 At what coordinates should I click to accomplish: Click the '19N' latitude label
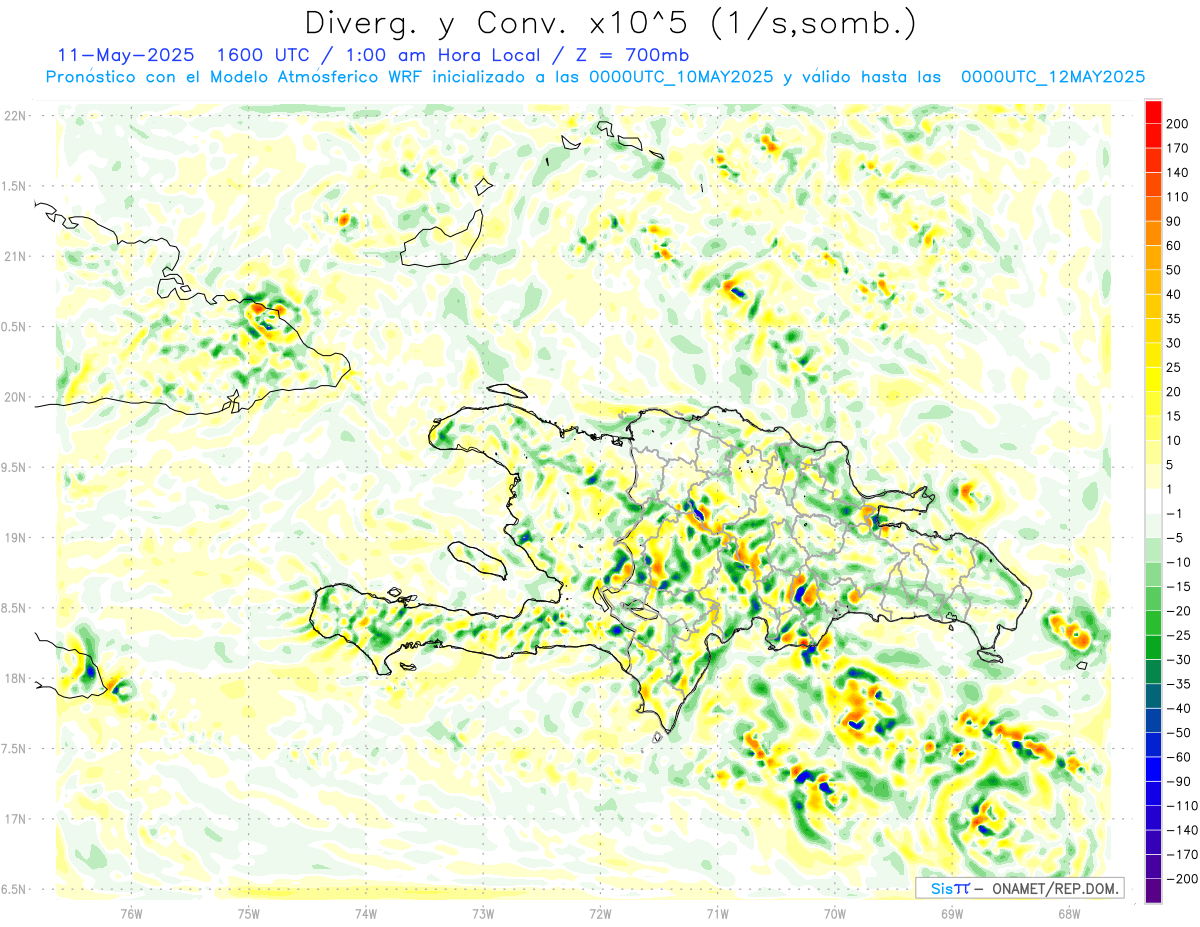pyautogui.click(x=17, y=538)
